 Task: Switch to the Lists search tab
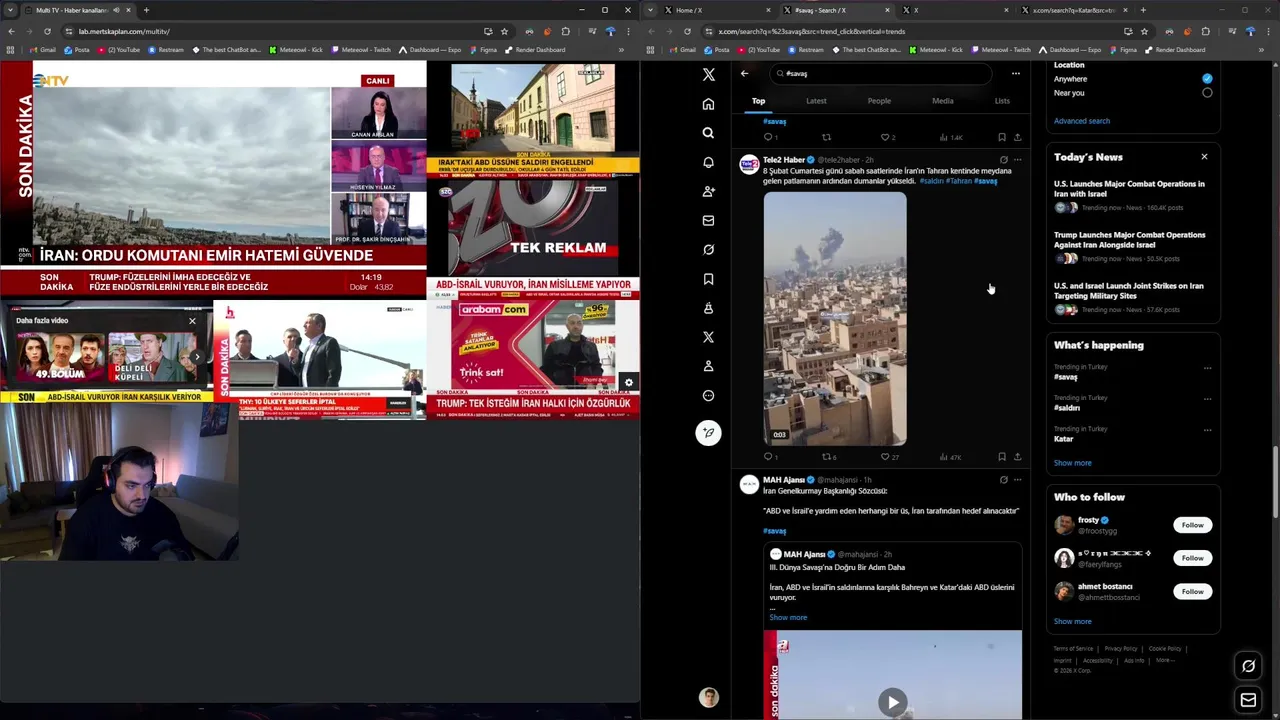pos(1002,101)
